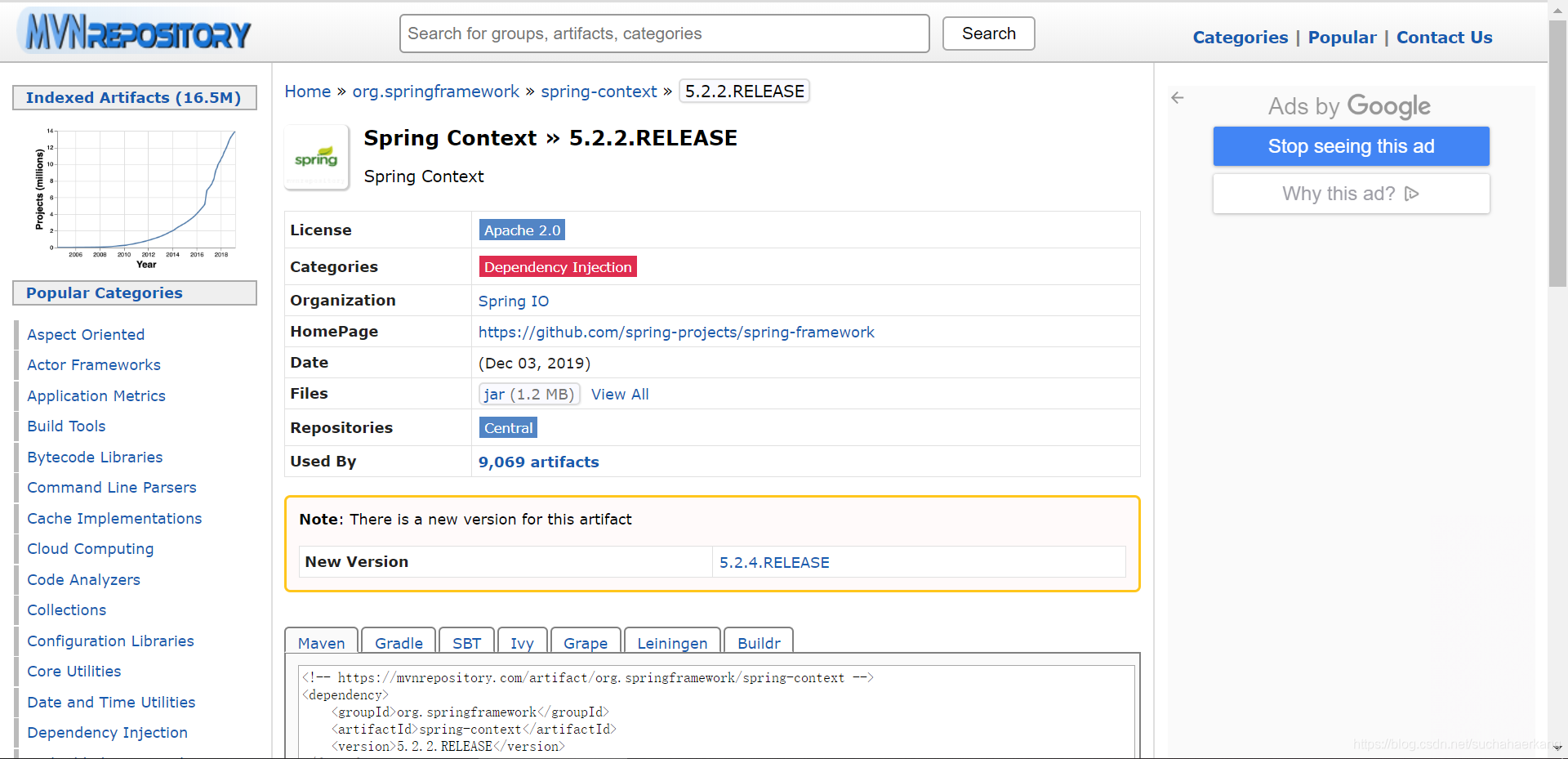This screenshot has width=1568, height=759.
Task: Open Cache Implementations category
Action: point(114,518)
